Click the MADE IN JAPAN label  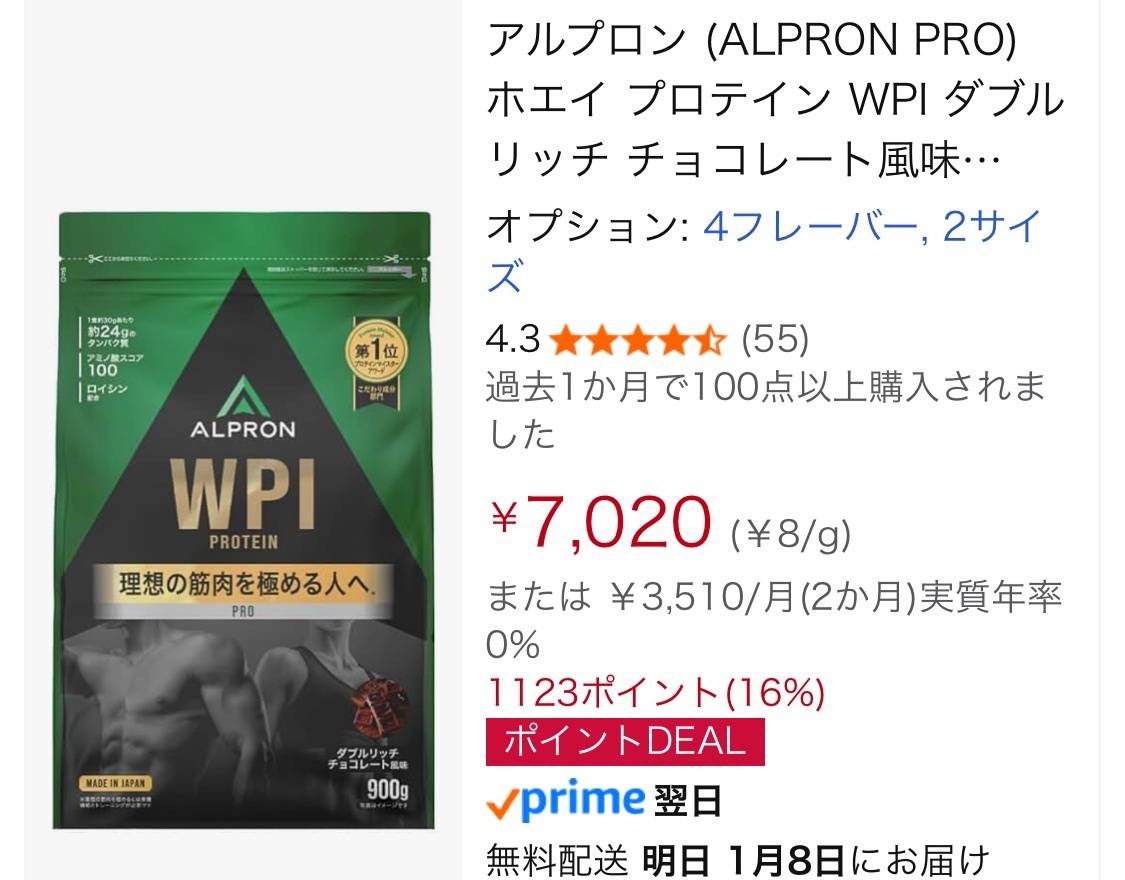[115, 783]
